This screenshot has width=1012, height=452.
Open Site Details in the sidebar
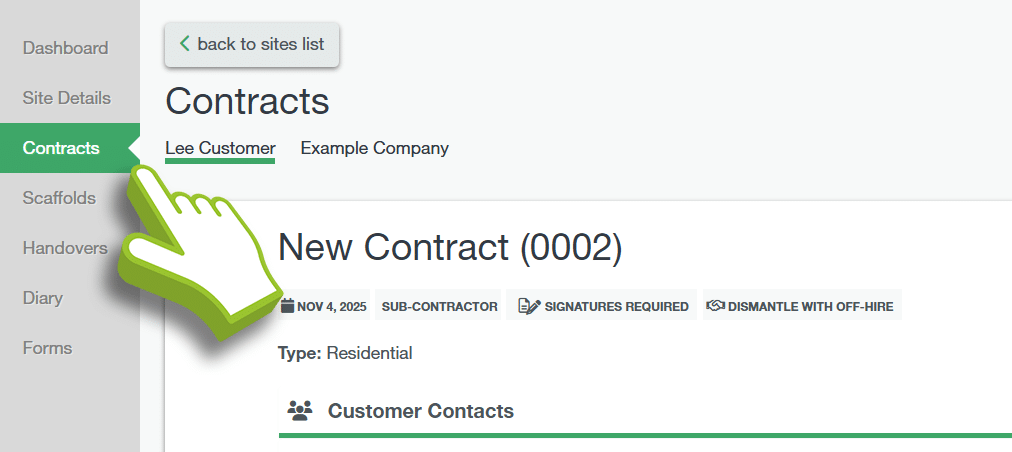pos(66,98)
